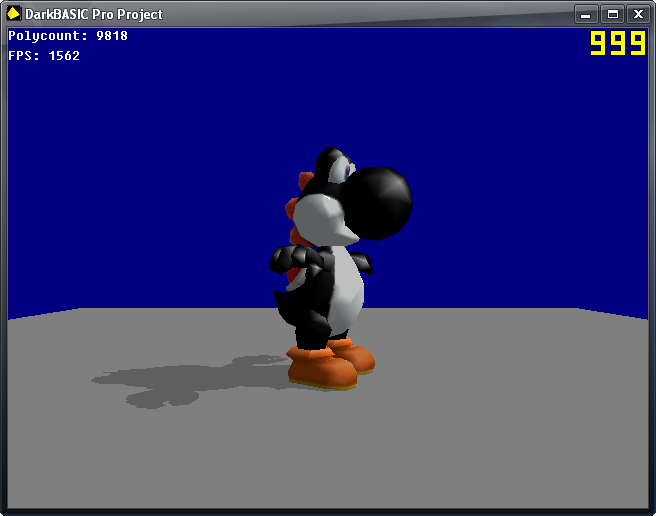This screenshot has width=656, height=516.
Task: Maximize the DarkBASIC Pro Project window
Action: click(611, 14)
